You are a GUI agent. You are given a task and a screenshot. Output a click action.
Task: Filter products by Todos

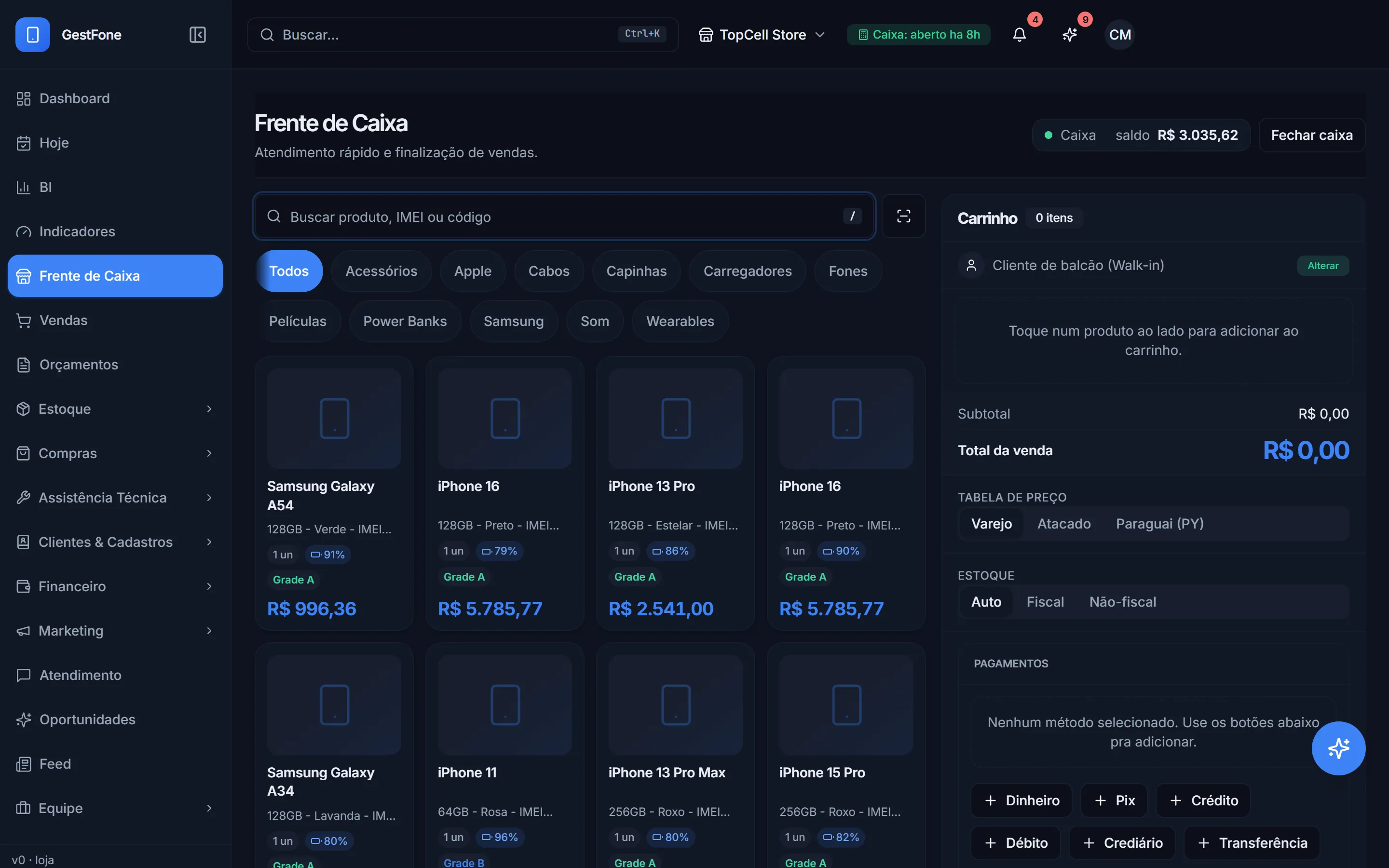pyautogui.click(x=289, y=271)
